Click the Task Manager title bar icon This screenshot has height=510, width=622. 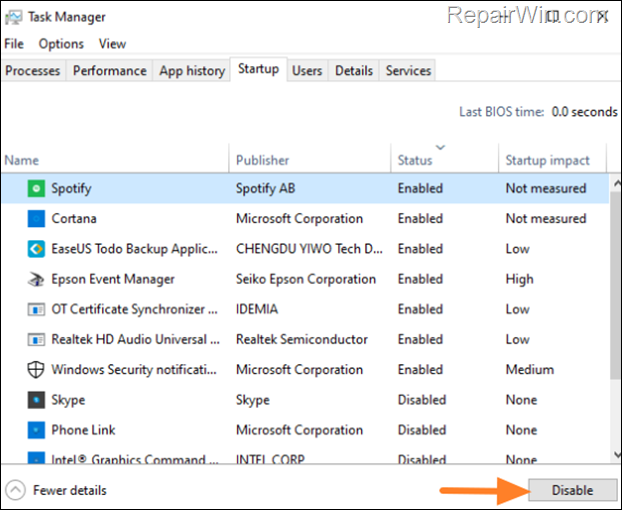click(13, 17)
